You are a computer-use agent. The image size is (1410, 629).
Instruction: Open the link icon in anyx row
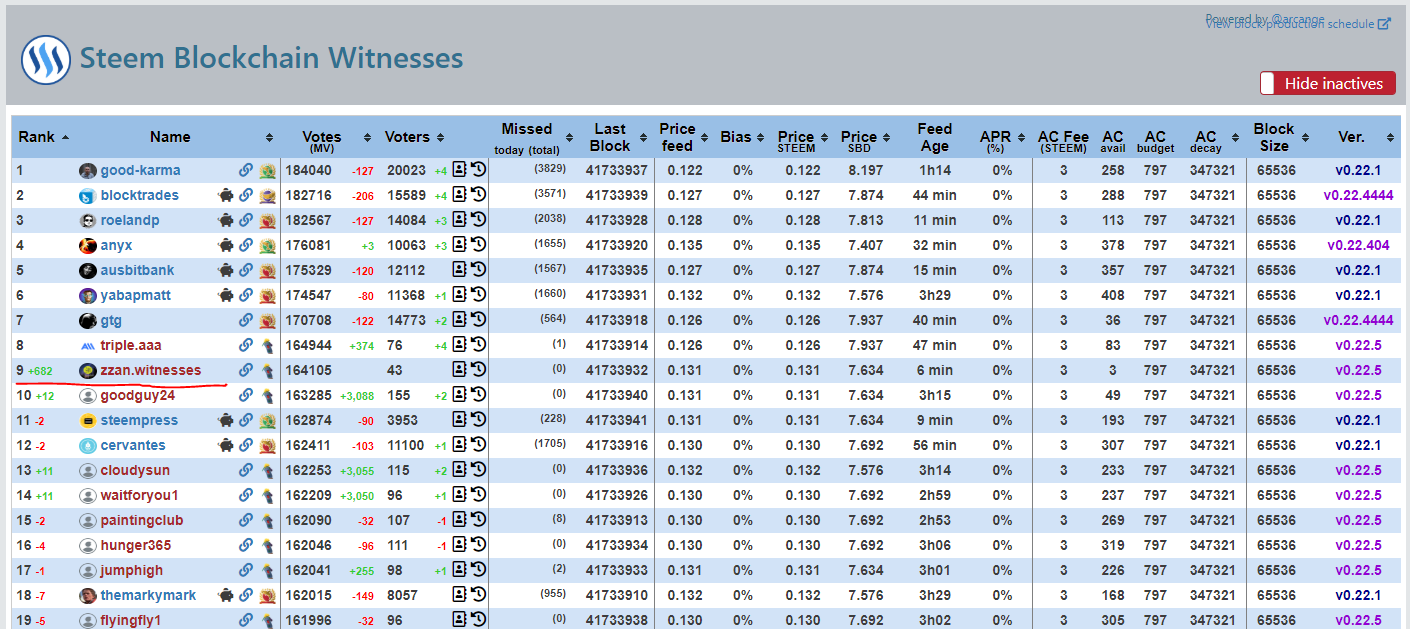246,245
